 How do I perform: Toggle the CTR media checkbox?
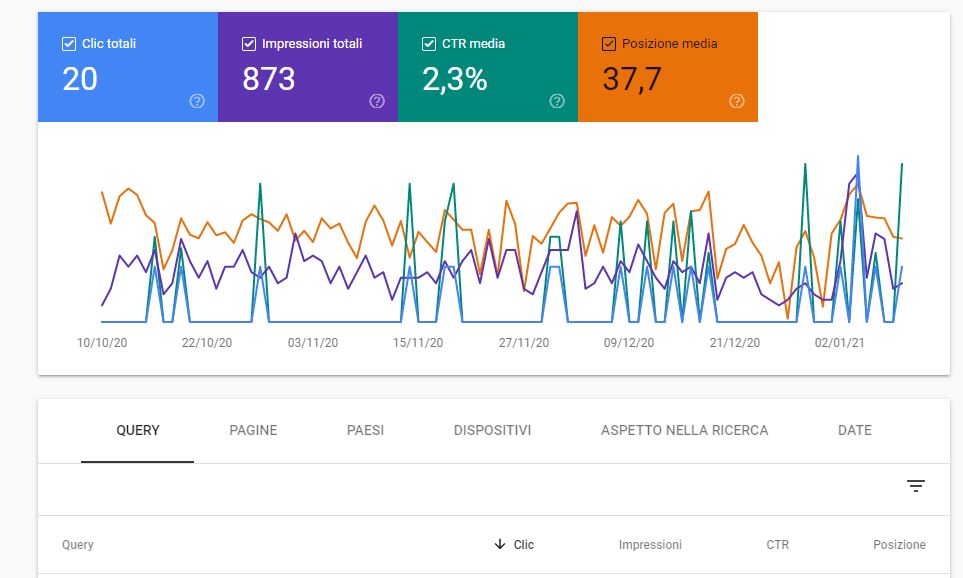pyautogui.click(x=429, y=44)
